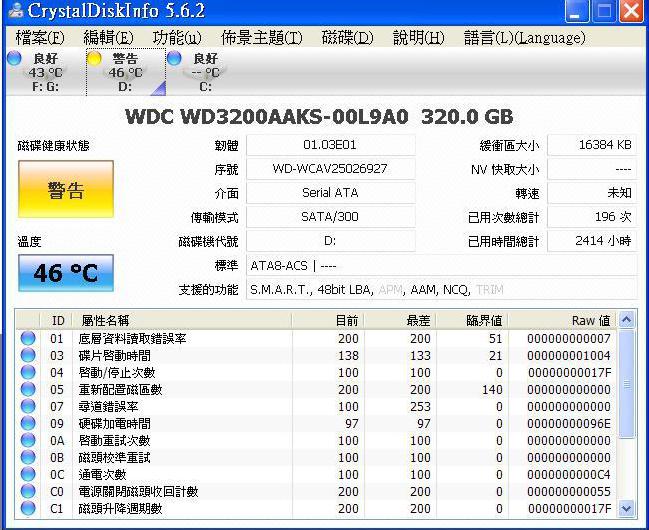Select the 硬碟加電時間 row
The width and height of the screenshot is (649, 530).
(316, 423)
